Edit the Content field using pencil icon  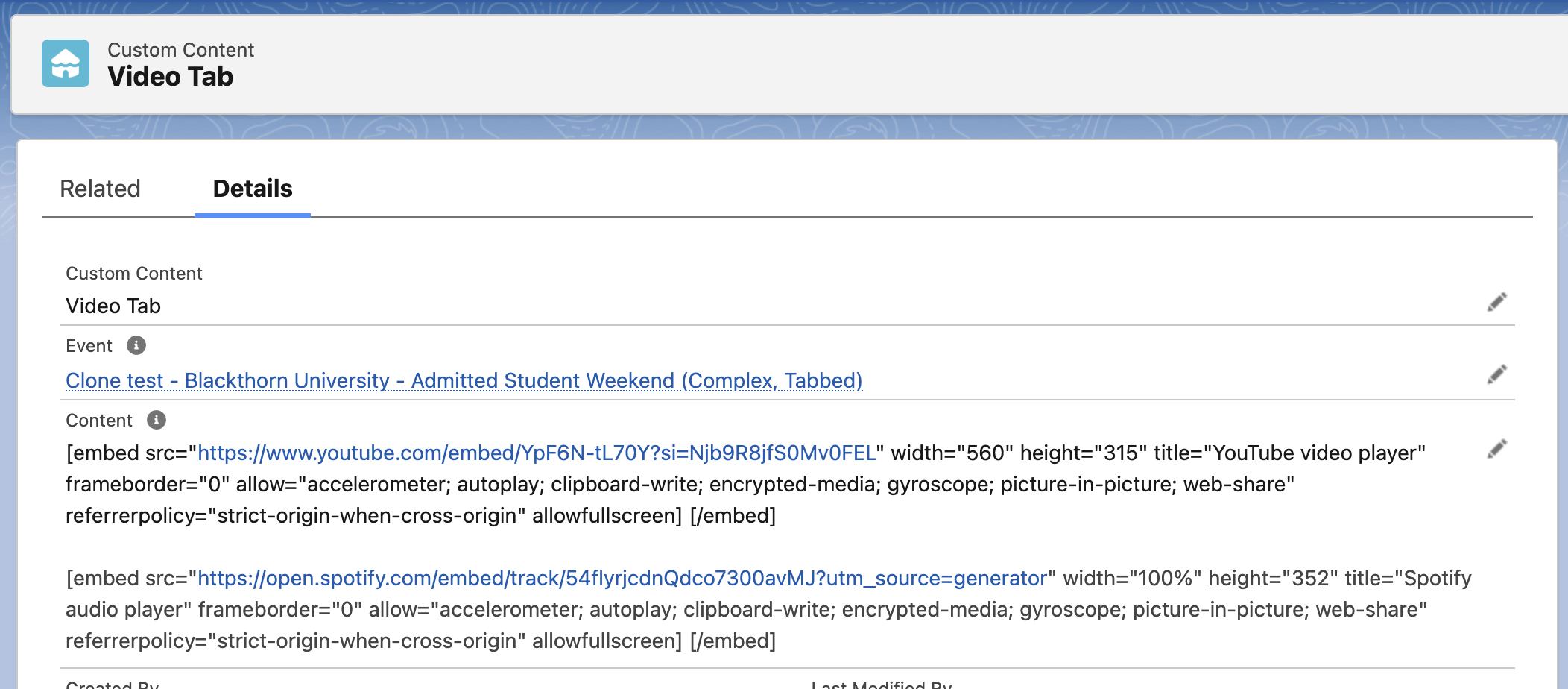pos(1496,449)
